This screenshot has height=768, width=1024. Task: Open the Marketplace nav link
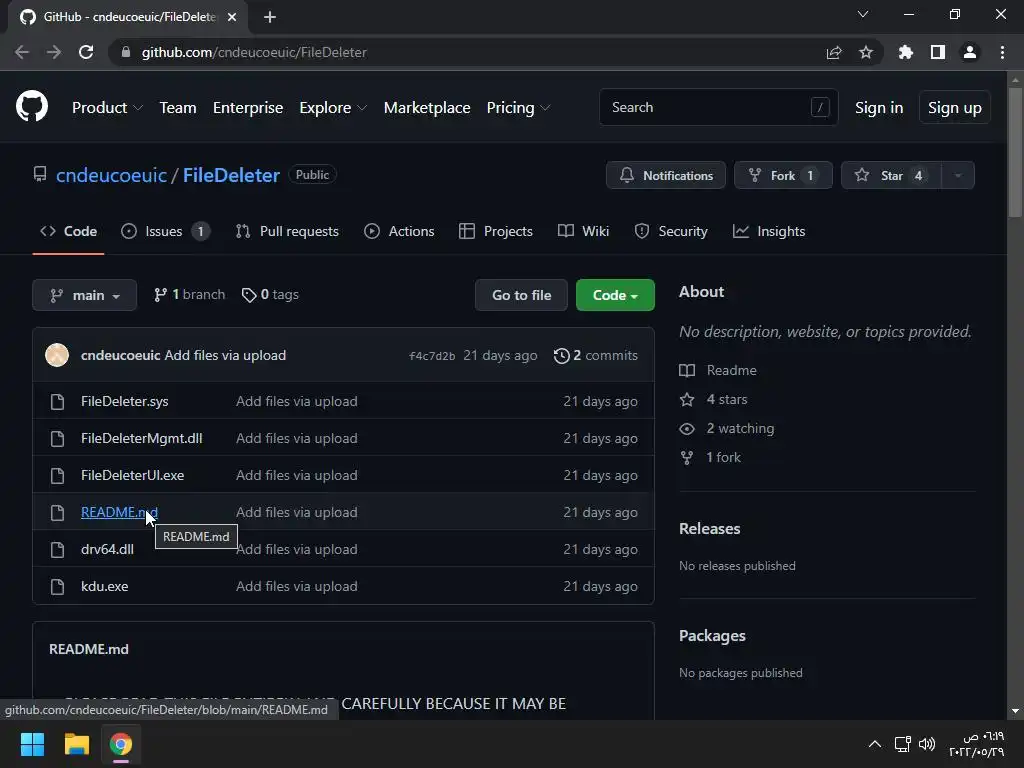pyautogui.click(x=427, y=108)
